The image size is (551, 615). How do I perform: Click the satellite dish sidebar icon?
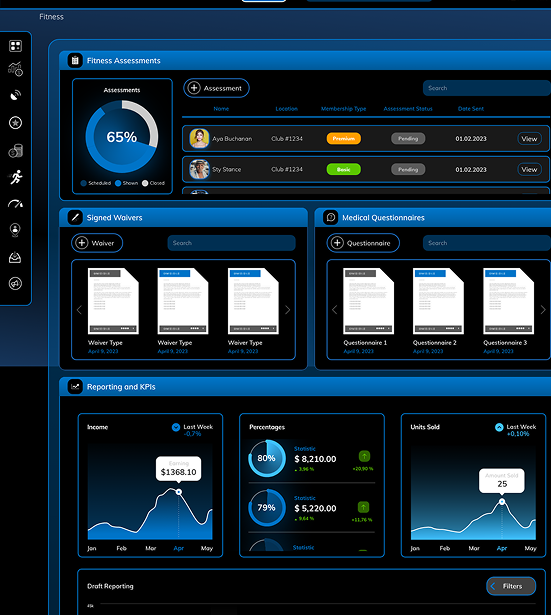[15, 95]
